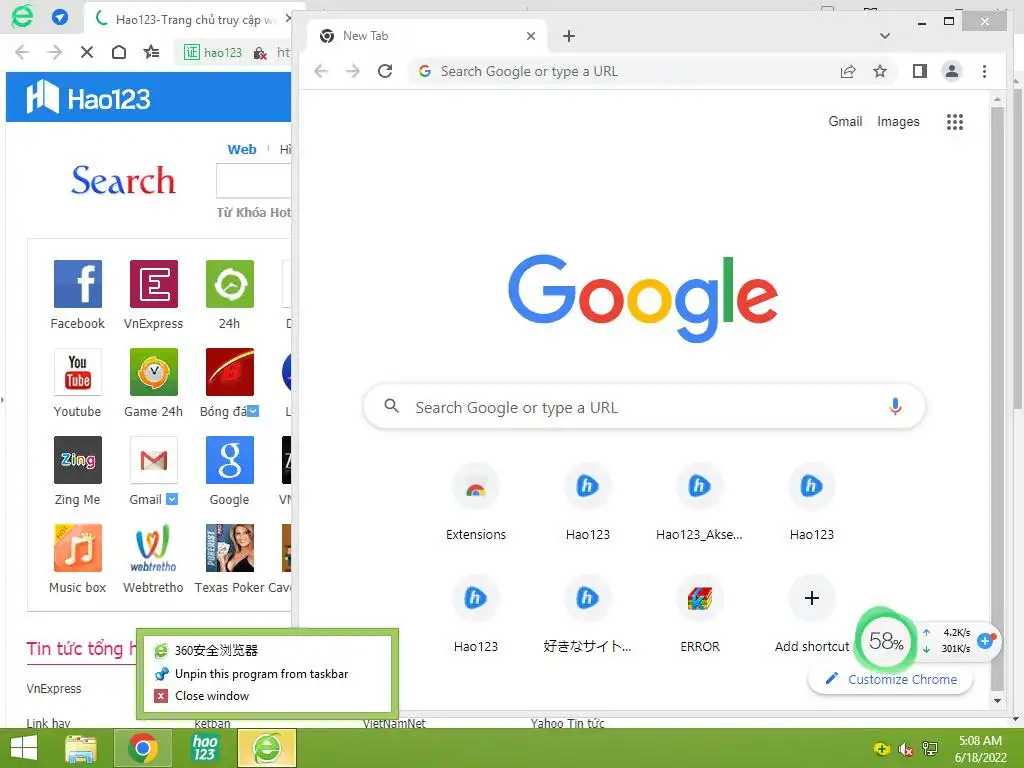
Task: Click Chrome's back arrow button
Action: (x=321, y=71)
